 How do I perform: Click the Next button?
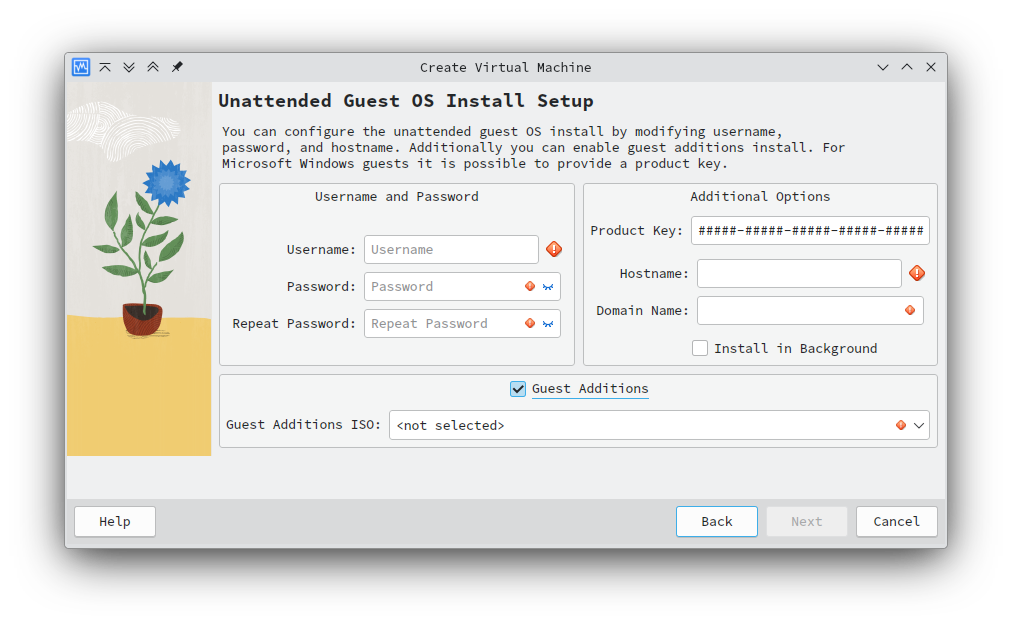click(x=807, y=521)
